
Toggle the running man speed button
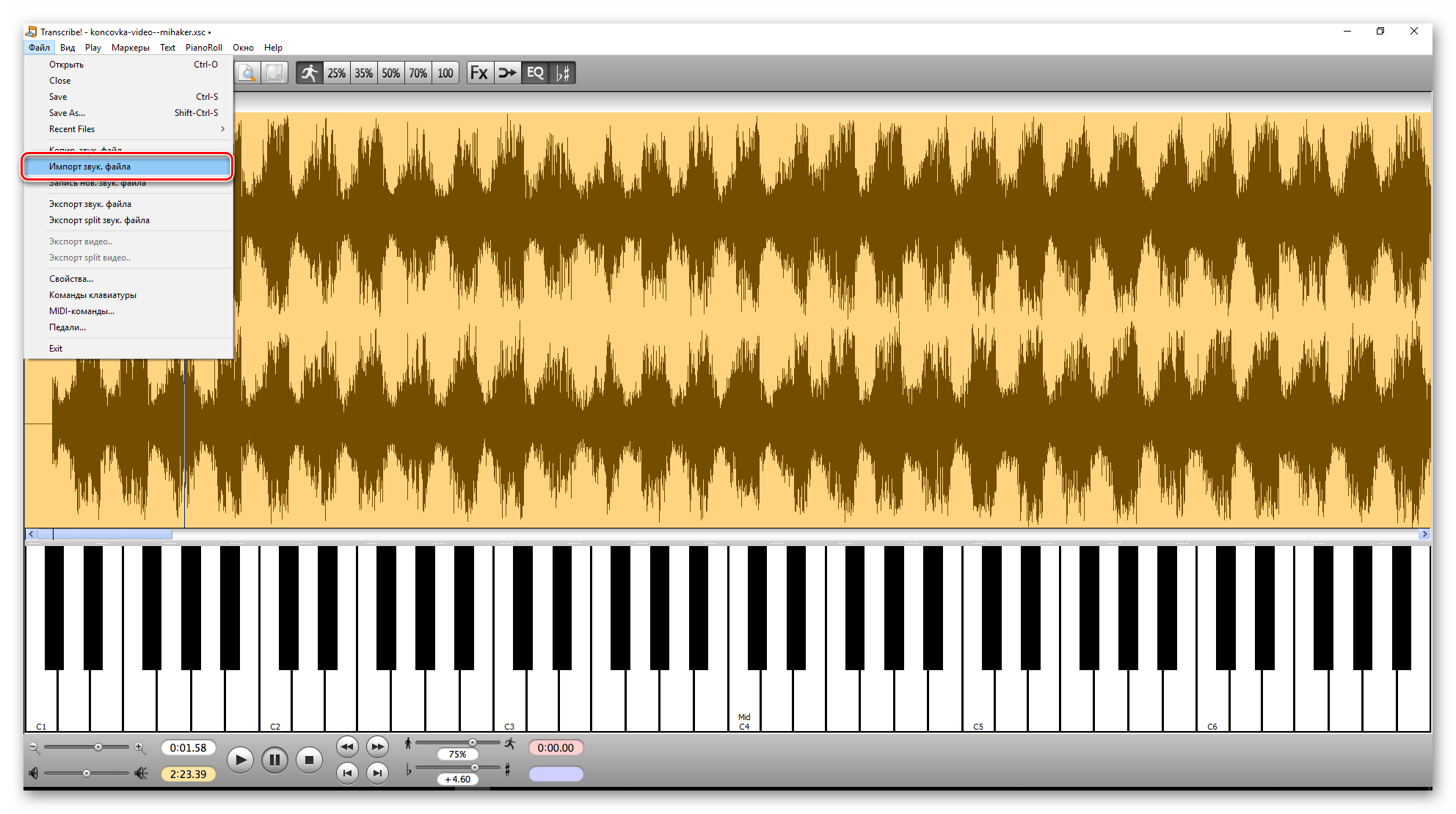point(310,73)
